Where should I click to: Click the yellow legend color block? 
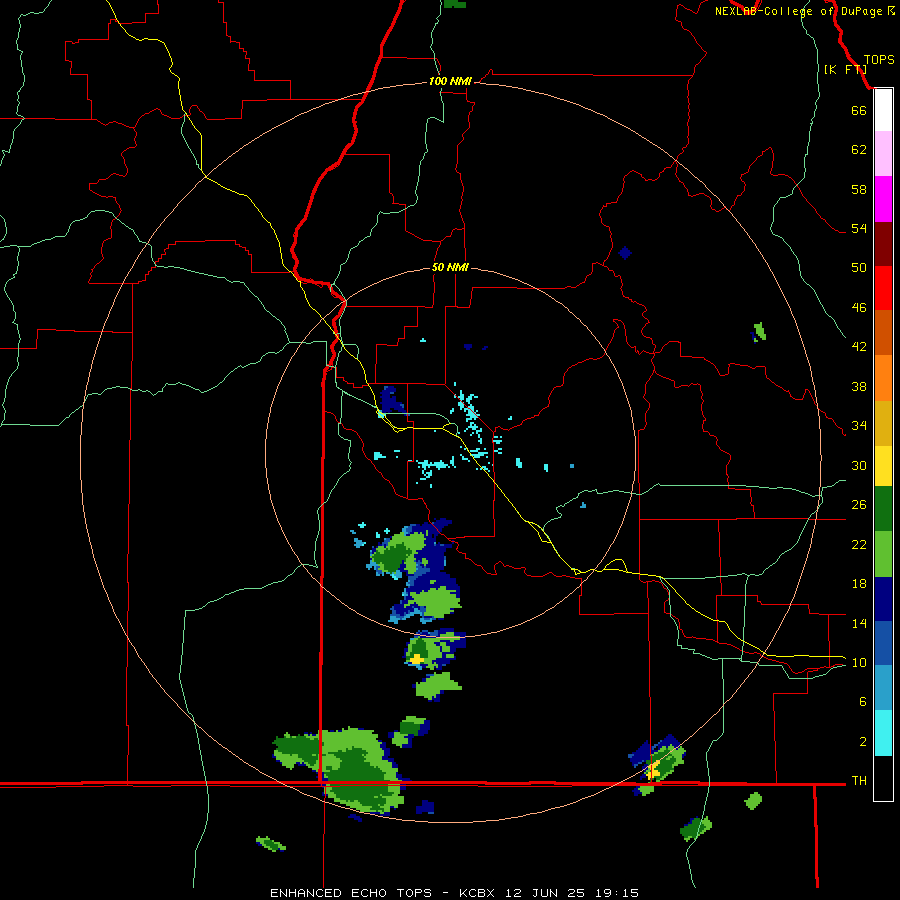click(x=883, y=466)
